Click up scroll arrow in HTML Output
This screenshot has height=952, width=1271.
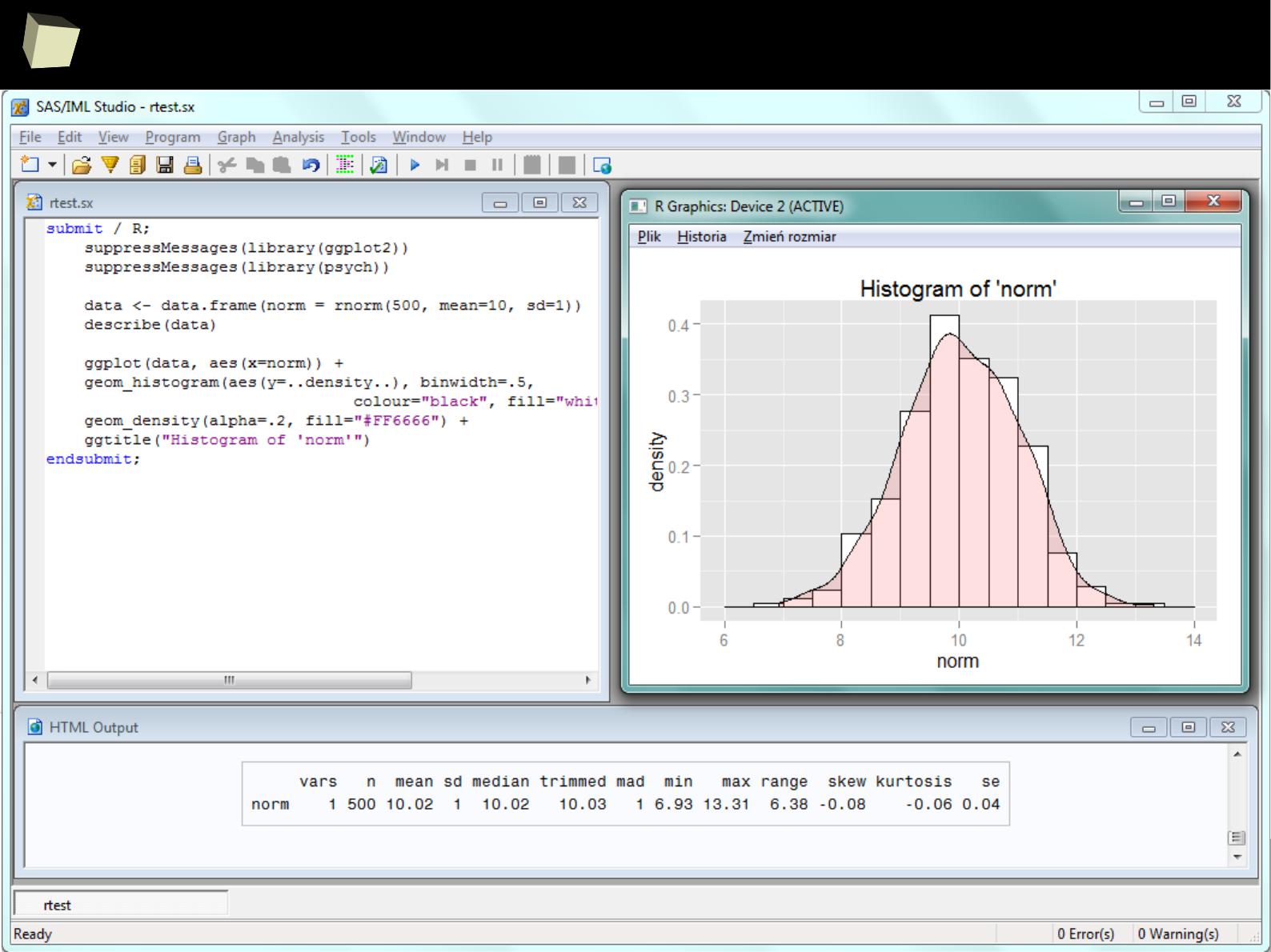point(1237,754)
